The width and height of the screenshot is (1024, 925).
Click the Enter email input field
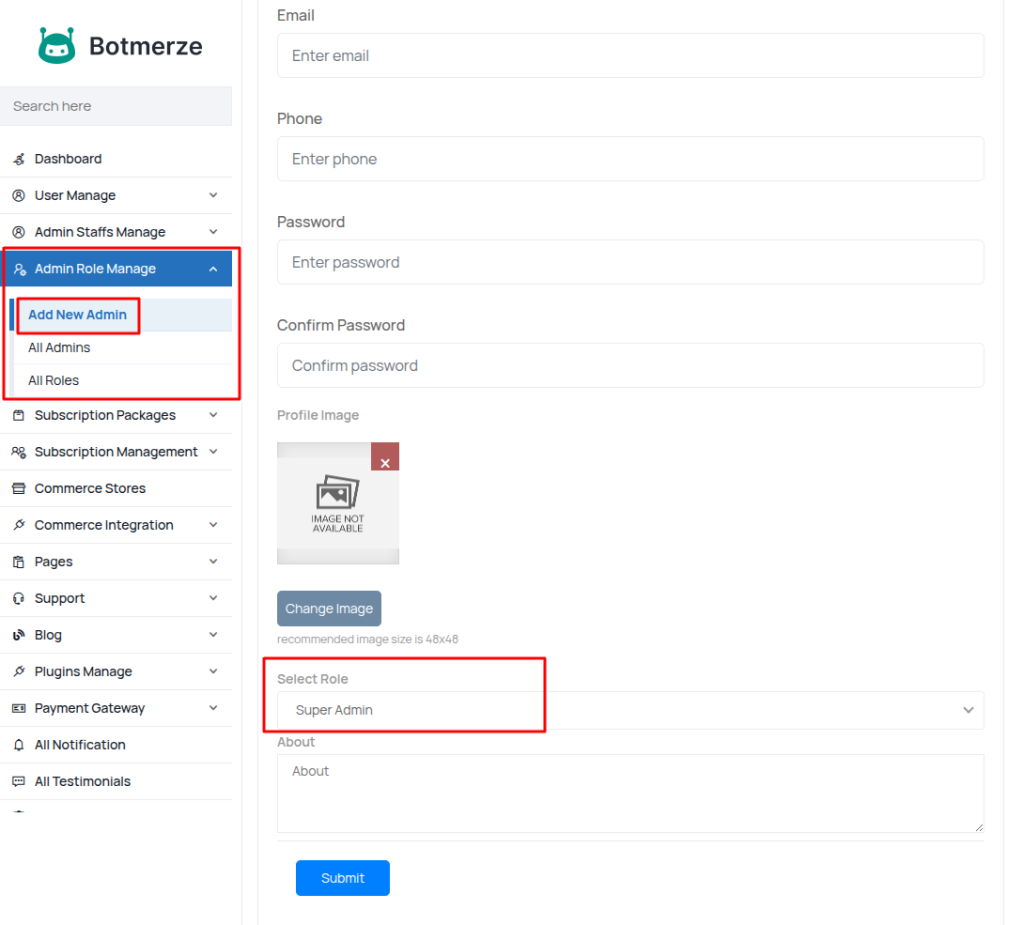[630, 56]
